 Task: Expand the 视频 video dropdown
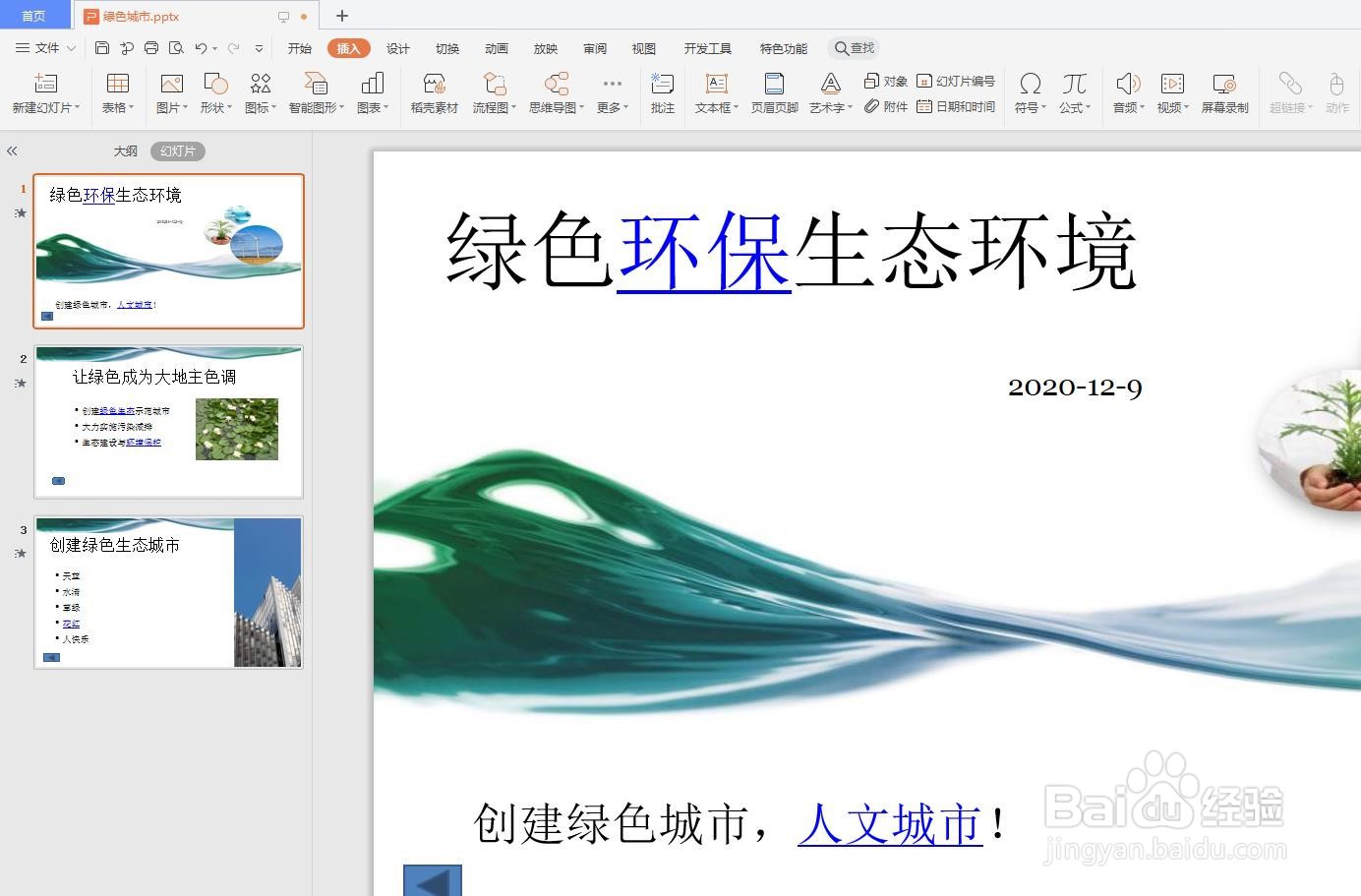(1186, 108)
